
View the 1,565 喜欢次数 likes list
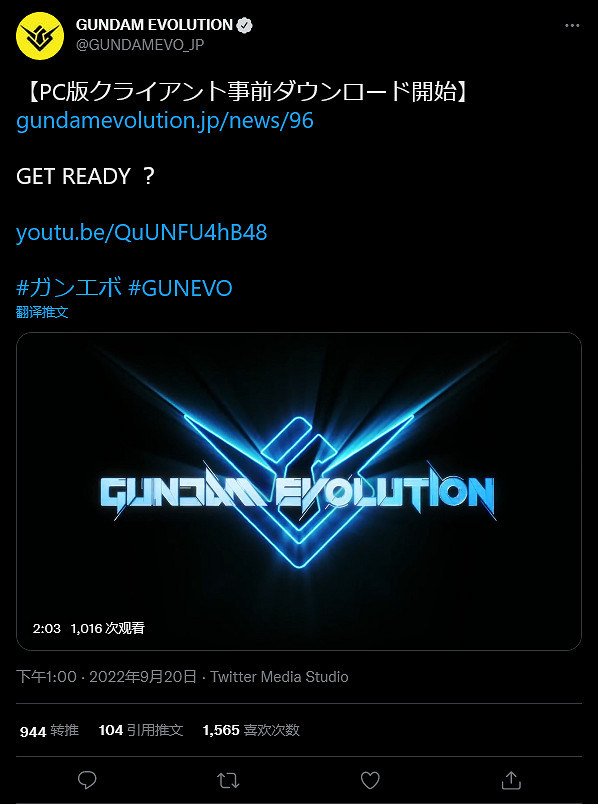click(251, 730)
